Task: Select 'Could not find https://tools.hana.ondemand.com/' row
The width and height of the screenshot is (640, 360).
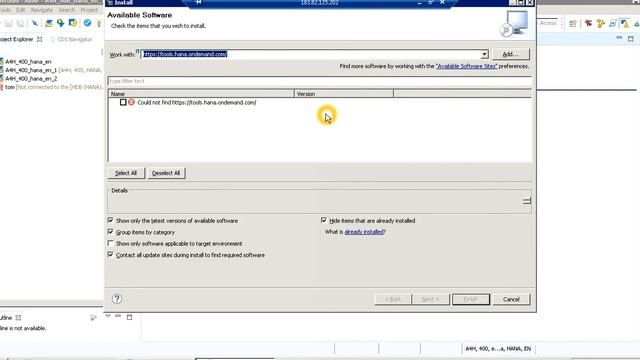Action: pyautogui.click(x=197, y=102)
